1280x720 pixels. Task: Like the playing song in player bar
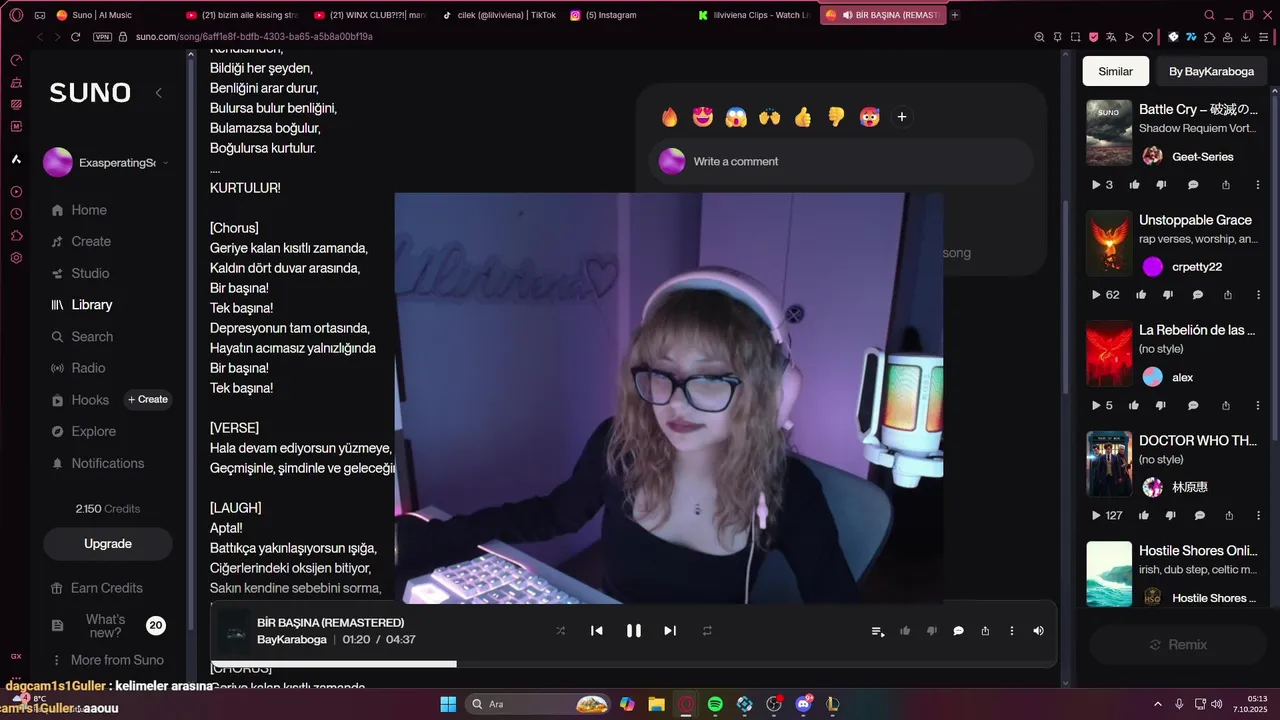[x=905, y=630]
